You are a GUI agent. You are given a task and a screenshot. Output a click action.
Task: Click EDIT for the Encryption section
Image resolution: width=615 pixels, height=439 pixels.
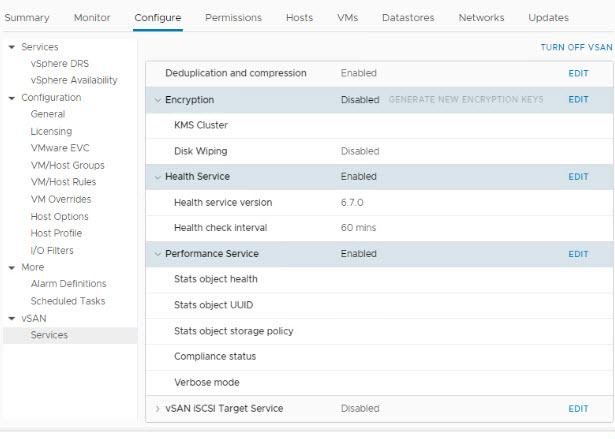coord(578,100)
